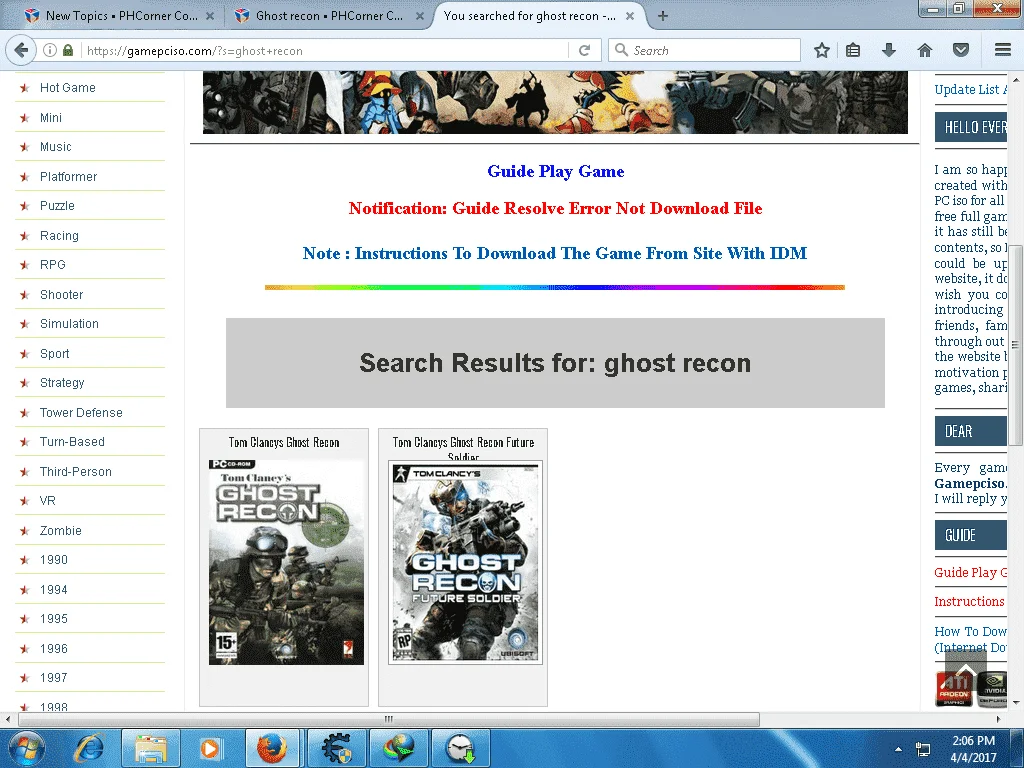
Task: Launch Internet Explorer from taskbar
Action: tap(88, 748)
